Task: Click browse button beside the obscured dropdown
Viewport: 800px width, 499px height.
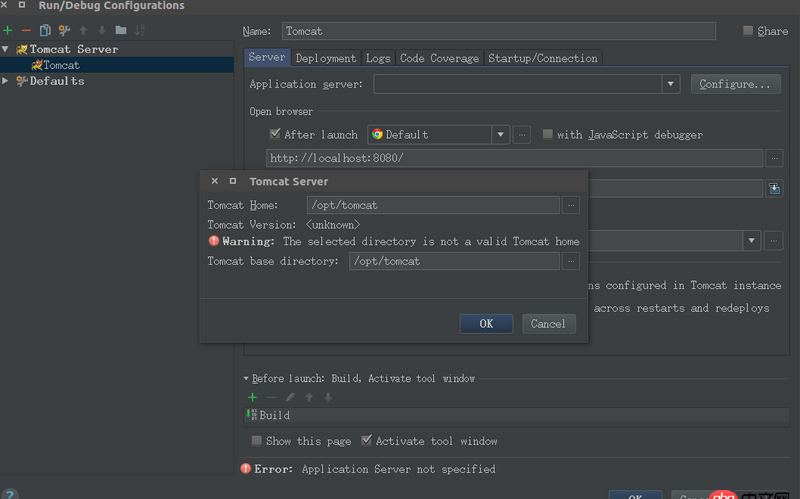Action: pos(774,240)
